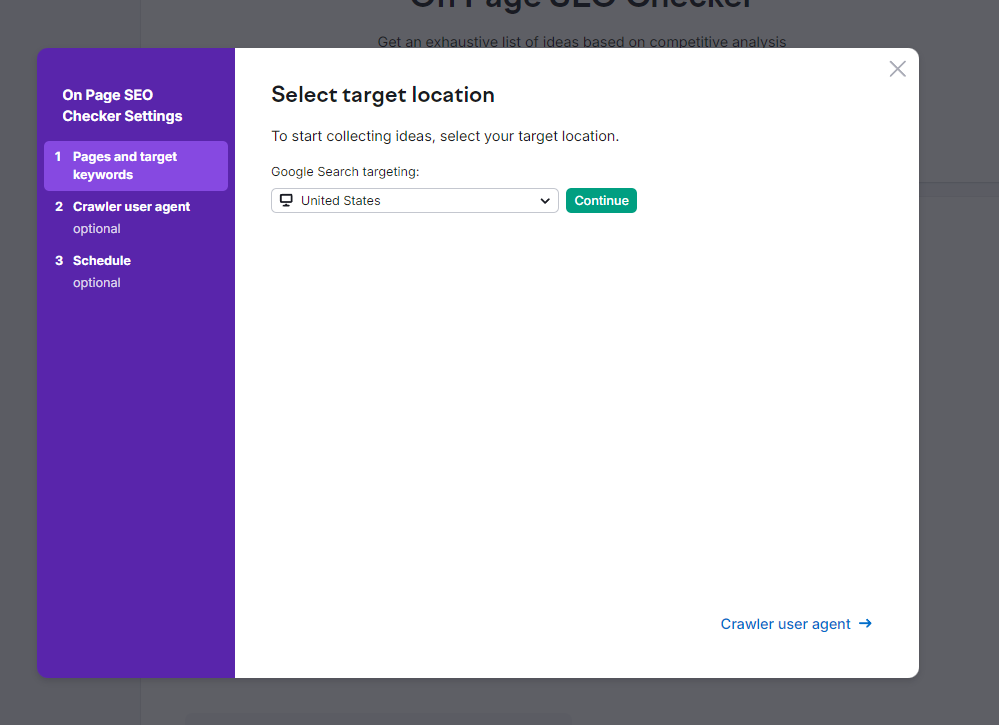Click the Select target location heading
The height and width of the screenshot is (725, 999).
(x=383, y=95)
